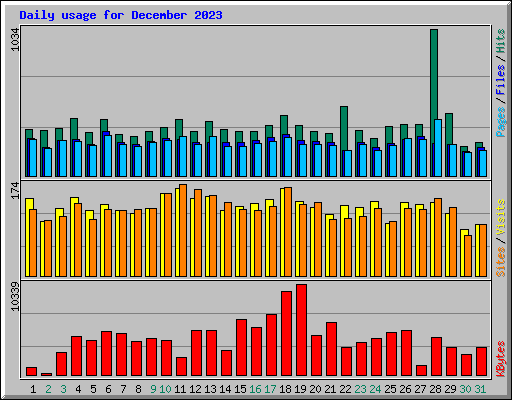
Task: Click the green day label 16
Action: [x=255, y=389]
